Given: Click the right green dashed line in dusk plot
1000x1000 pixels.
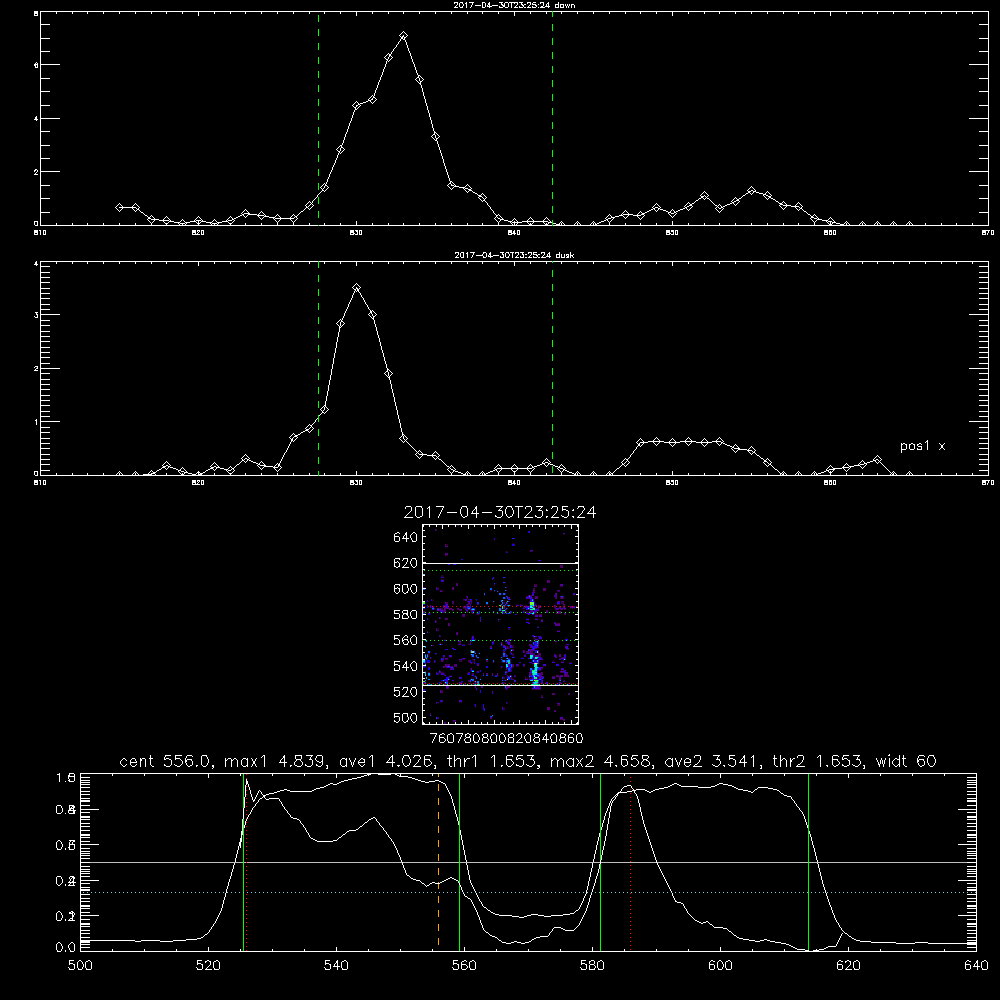Looking at the screenshot, I should 552,368.
